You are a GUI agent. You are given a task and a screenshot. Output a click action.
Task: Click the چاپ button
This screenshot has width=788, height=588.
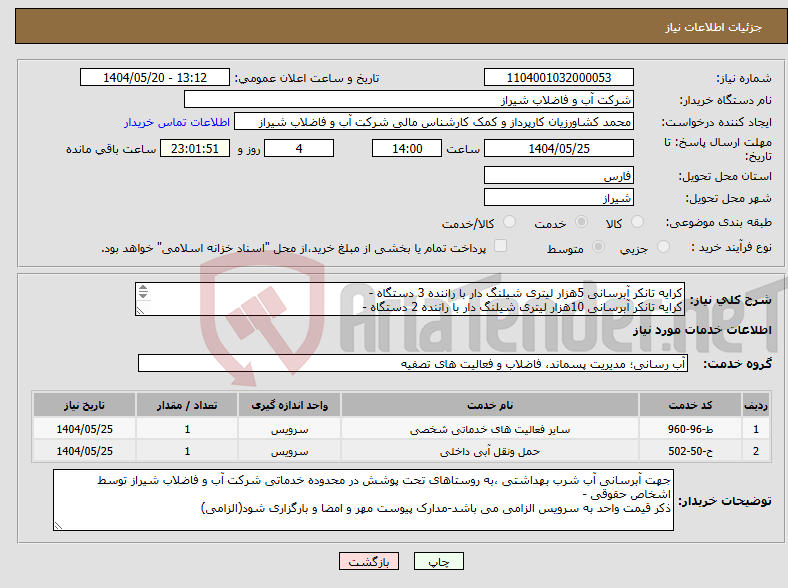pos(439,561)
